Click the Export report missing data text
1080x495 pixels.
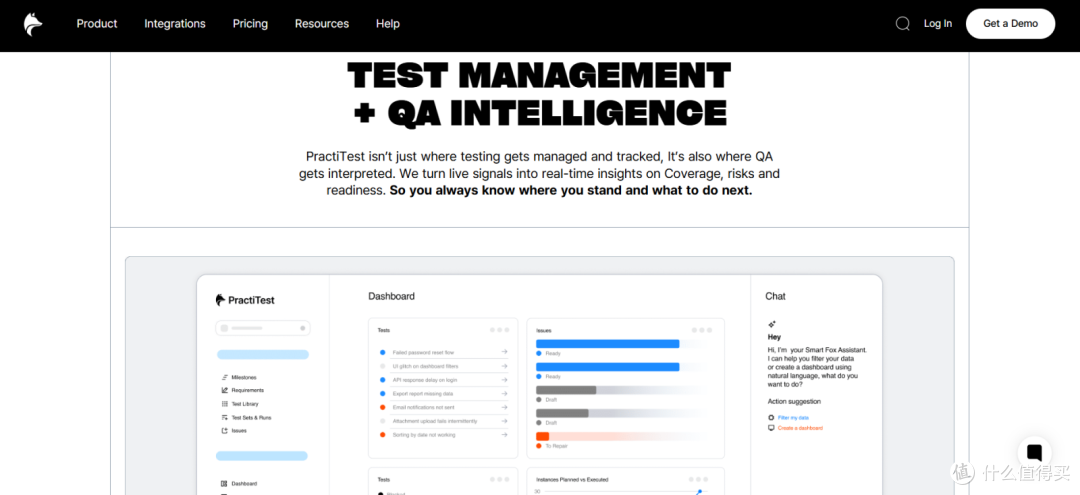423,394
